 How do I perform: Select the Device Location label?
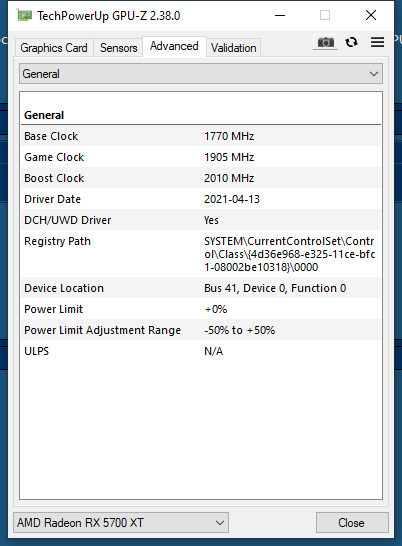[64, 288]
